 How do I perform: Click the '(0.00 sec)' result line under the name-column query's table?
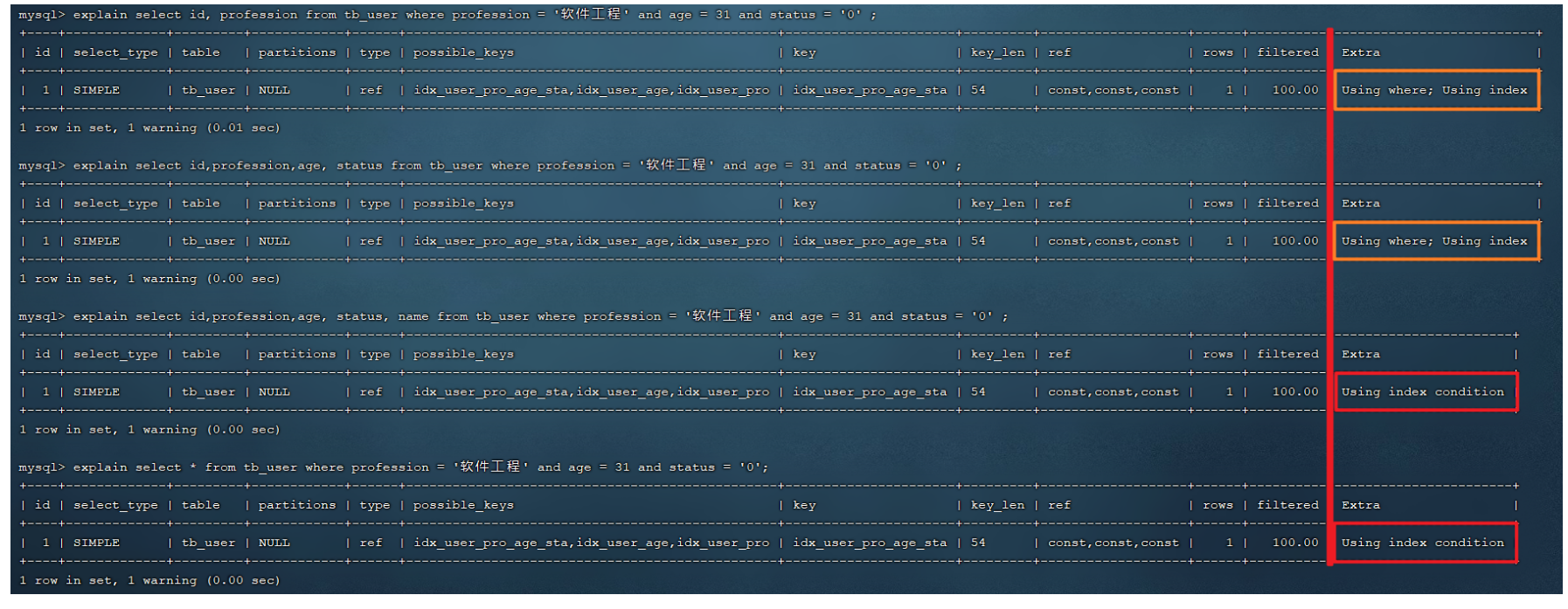tap(149, 430)
